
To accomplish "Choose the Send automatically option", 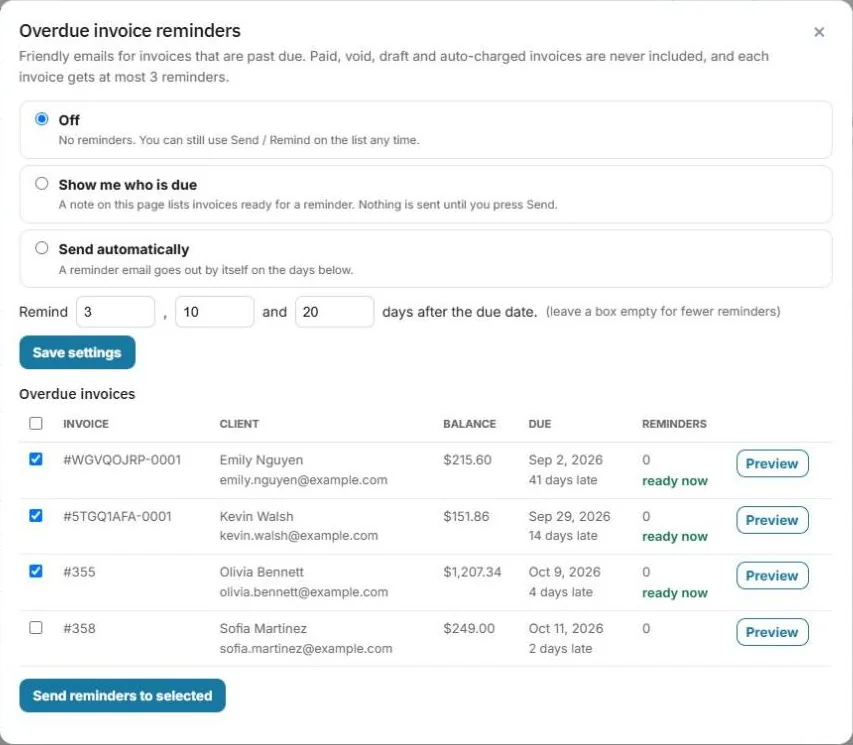I will point(41,248).
